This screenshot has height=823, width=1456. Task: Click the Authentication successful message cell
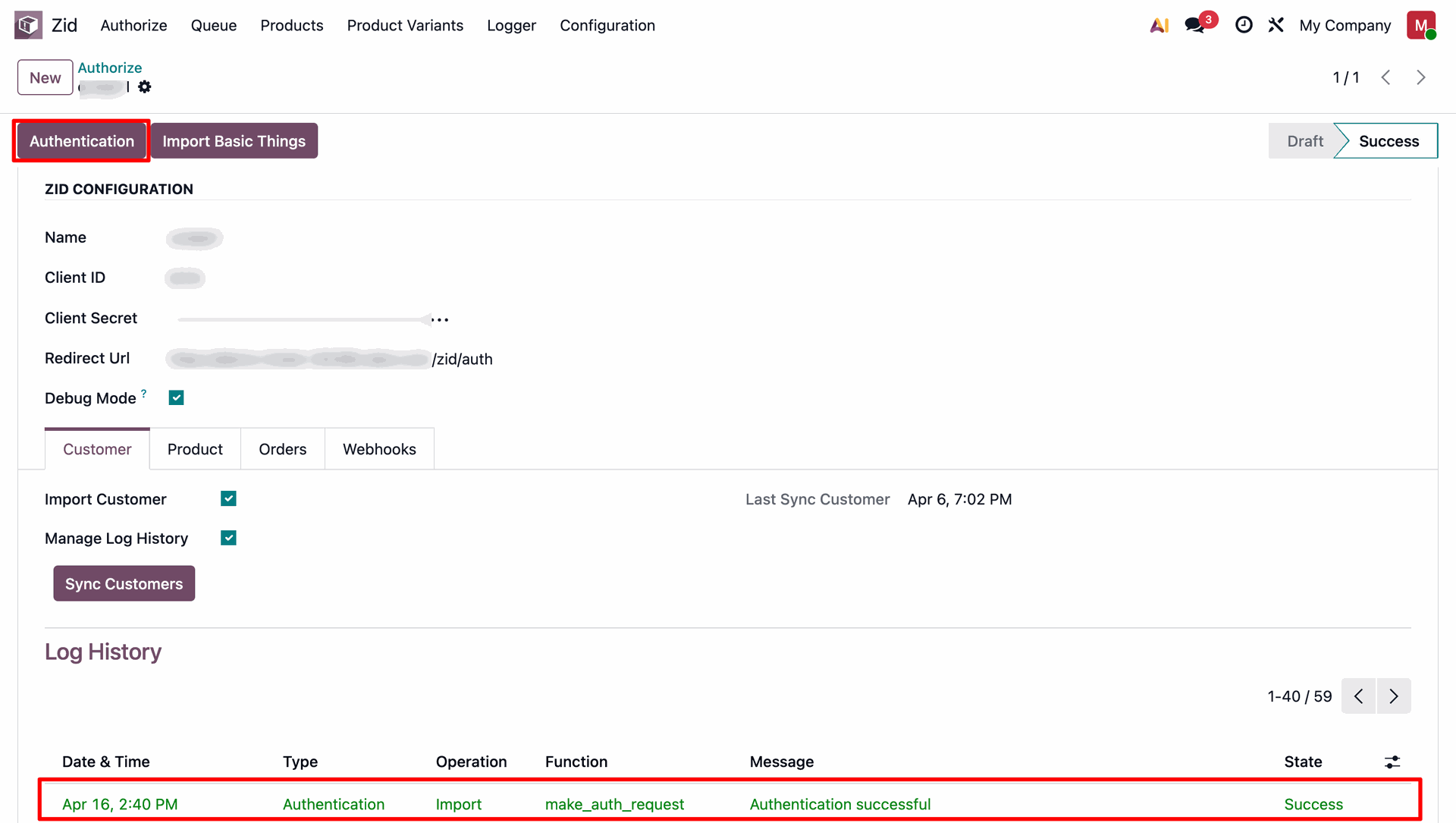coord(840,804)
